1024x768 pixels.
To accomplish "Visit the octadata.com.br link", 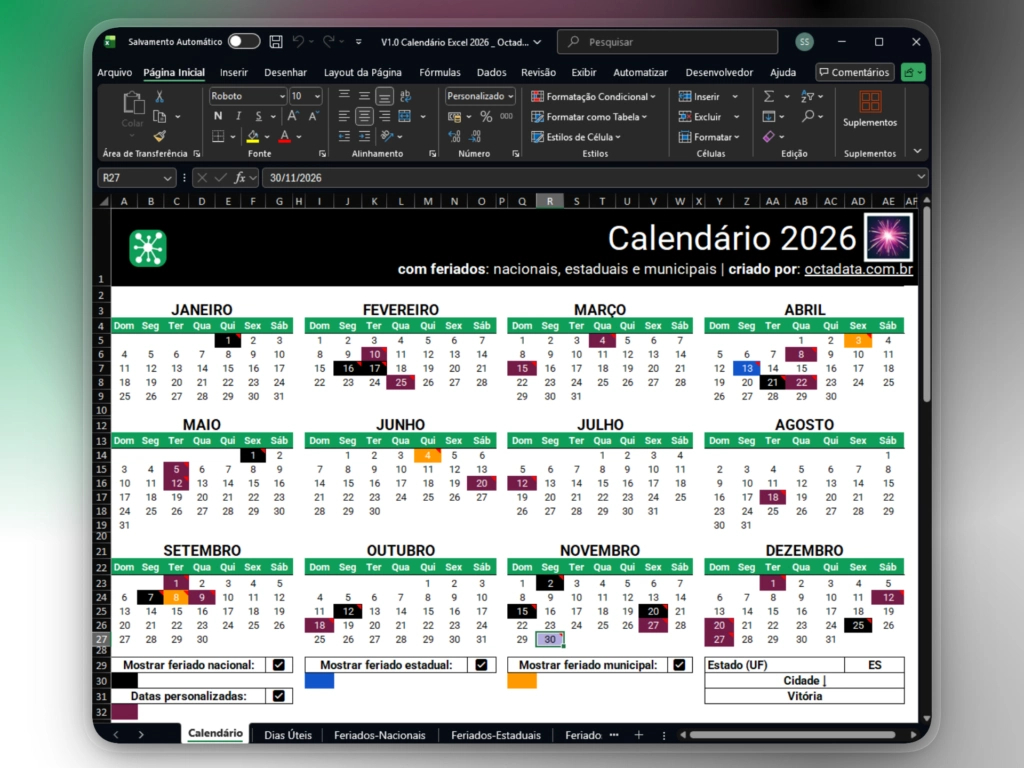I will (x=859, y=270).
